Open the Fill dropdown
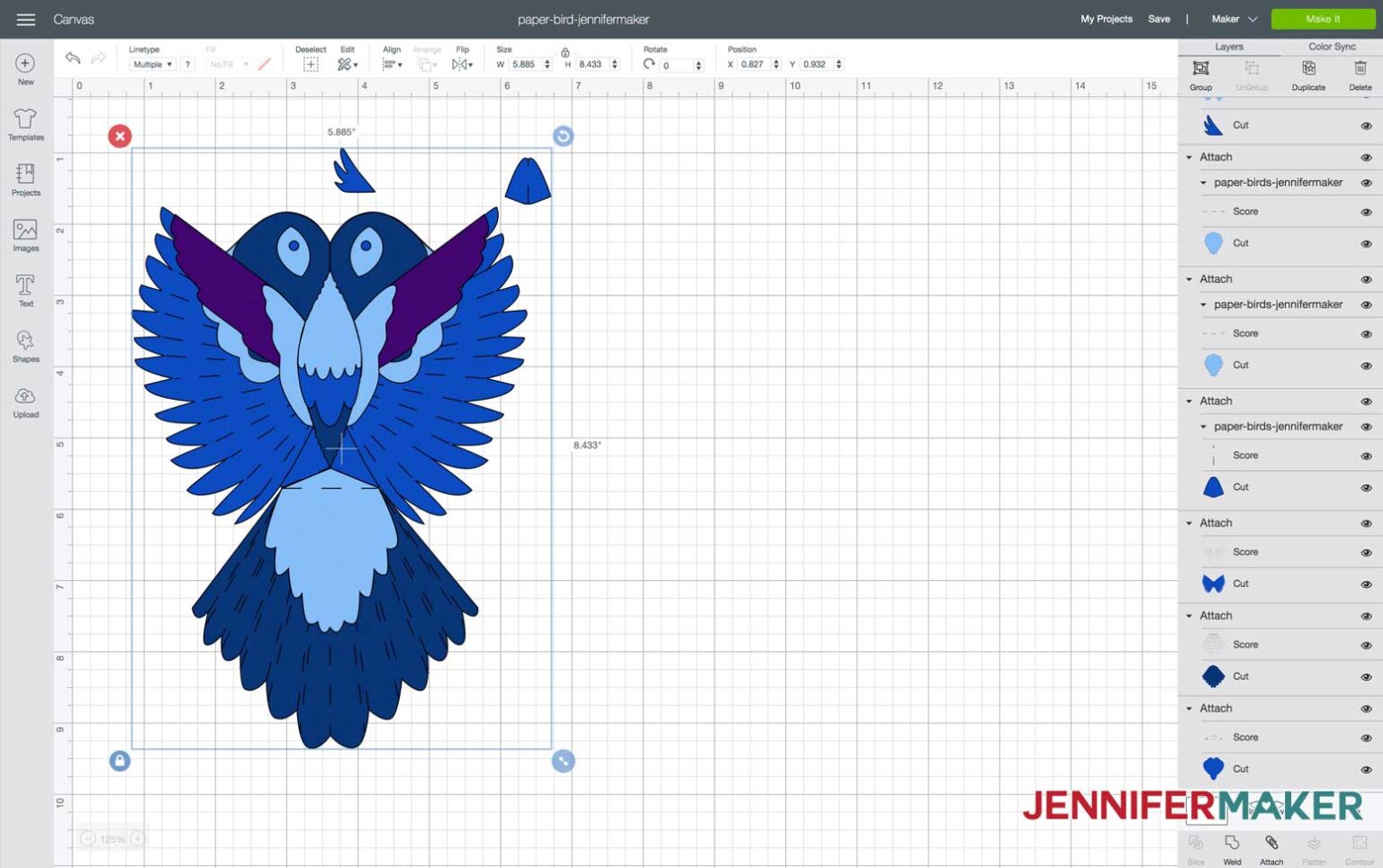The height and width of the screenshot is (868, 1383). [228, 64]
